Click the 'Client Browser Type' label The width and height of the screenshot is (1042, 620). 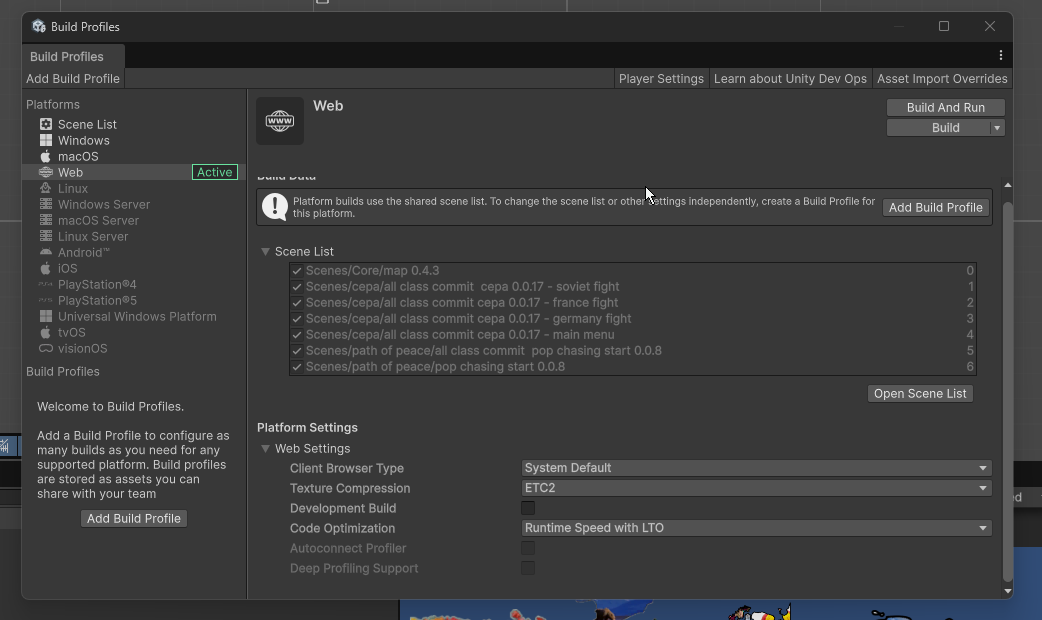coord(347,468)
